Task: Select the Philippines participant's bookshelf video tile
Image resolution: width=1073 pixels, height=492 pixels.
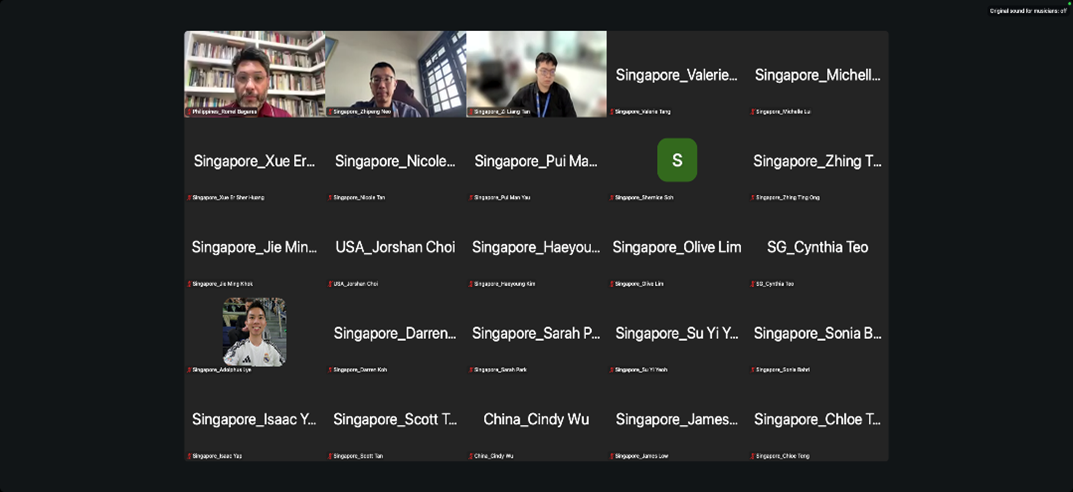Action: pyautogui.click(x=254, y=73)
